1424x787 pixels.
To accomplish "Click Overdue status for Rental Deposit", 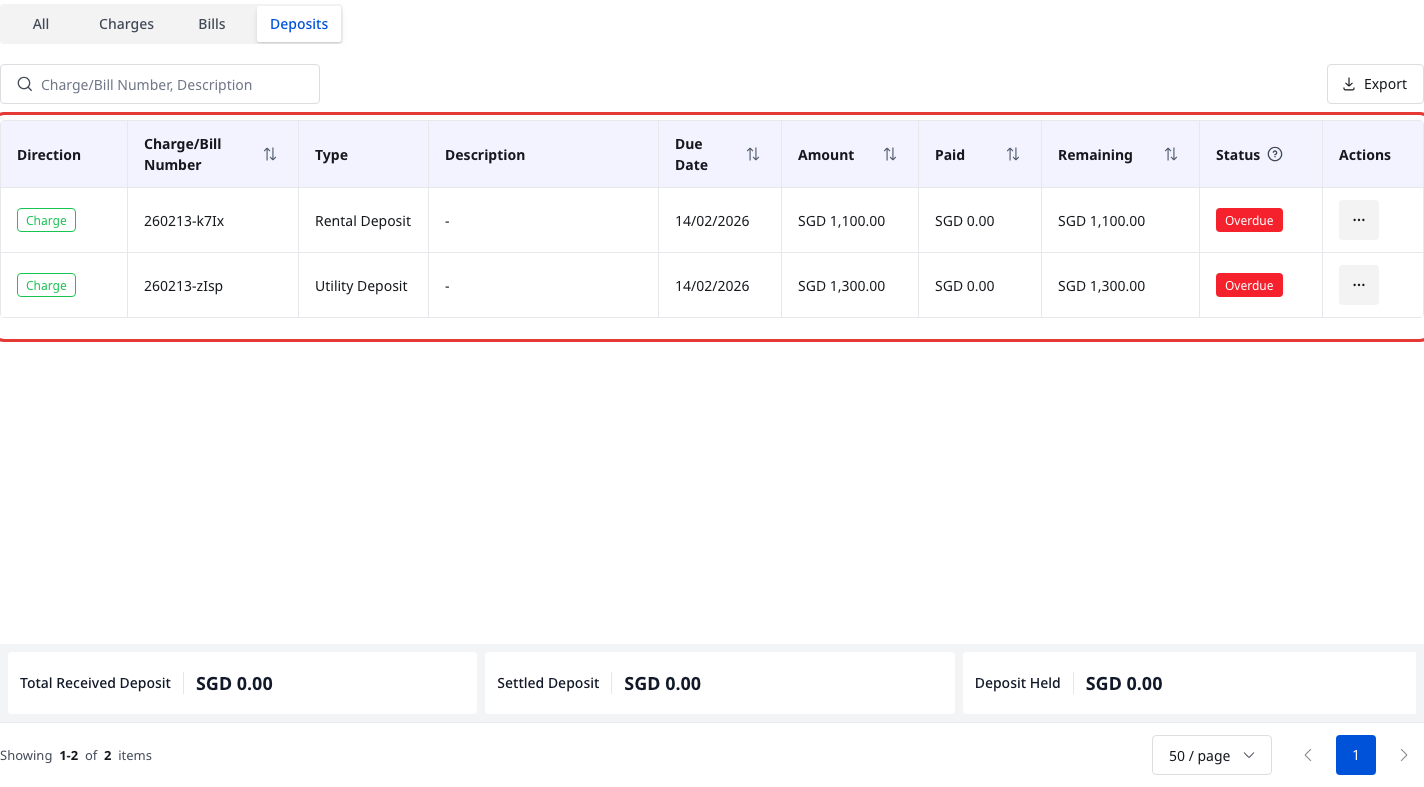I will 1249,220.
